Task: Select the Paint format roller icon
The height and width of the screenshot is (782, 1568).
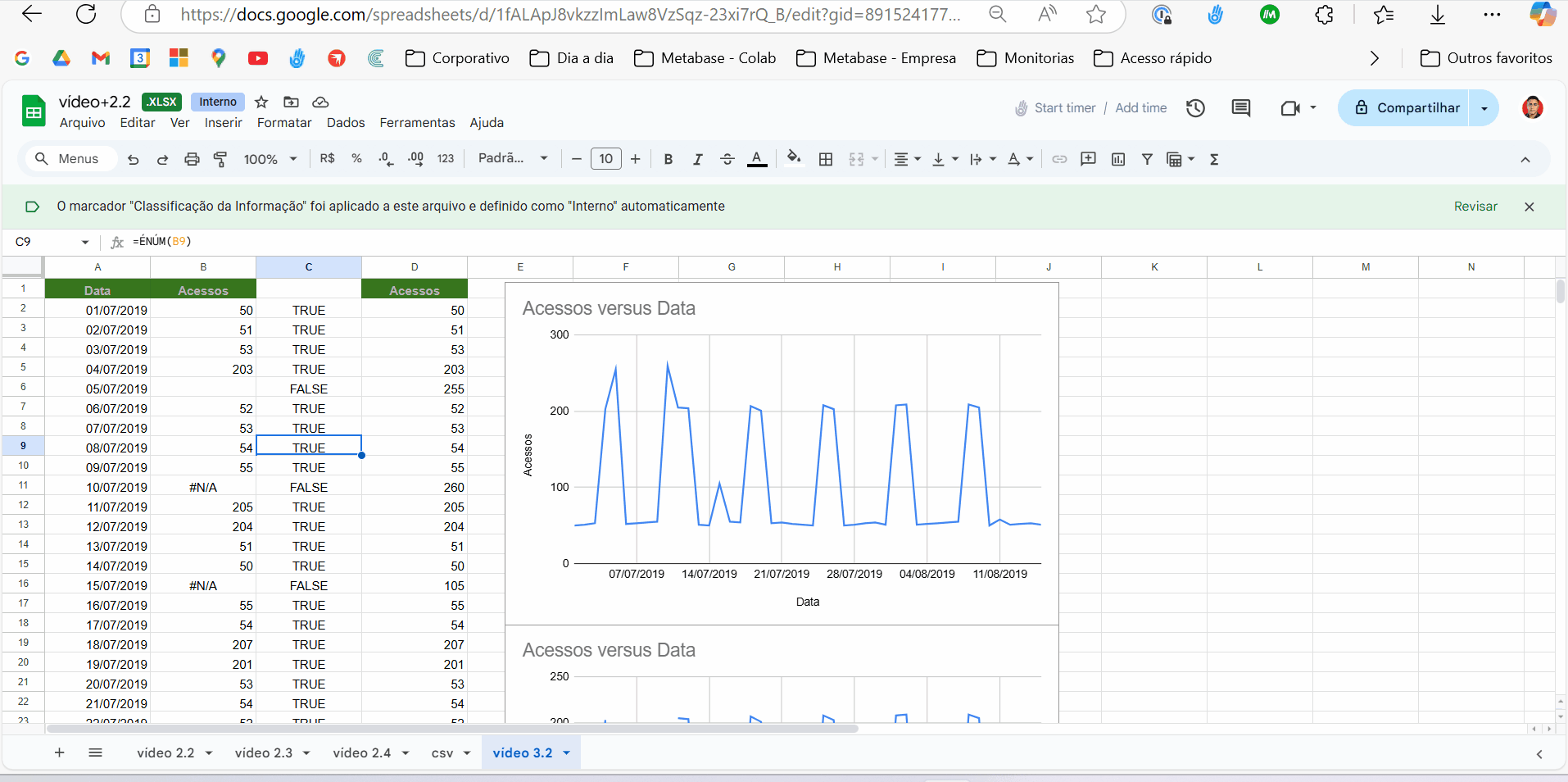Action: pyautogui.click(x=220, y=159)
